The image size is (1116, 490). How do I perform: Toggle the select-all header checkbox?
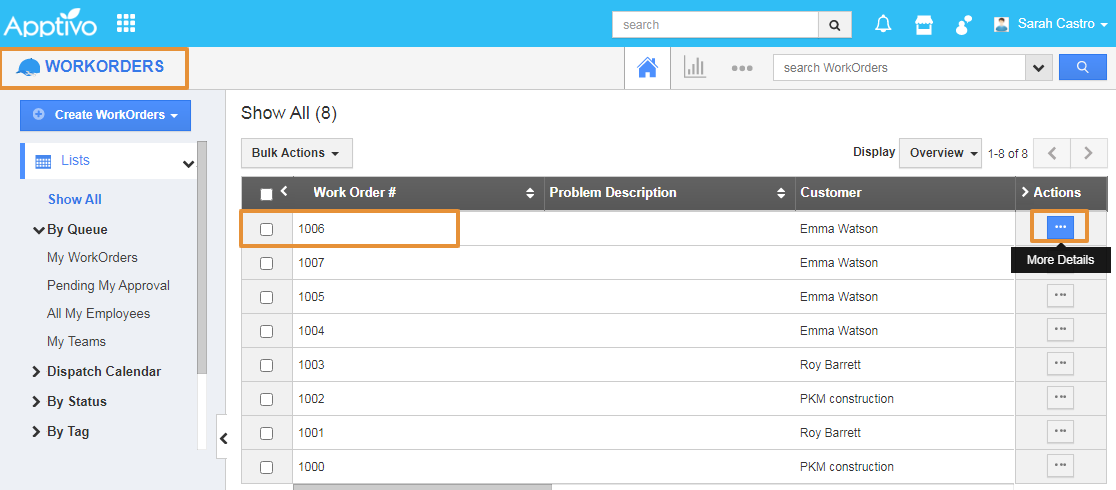point(266,194)
